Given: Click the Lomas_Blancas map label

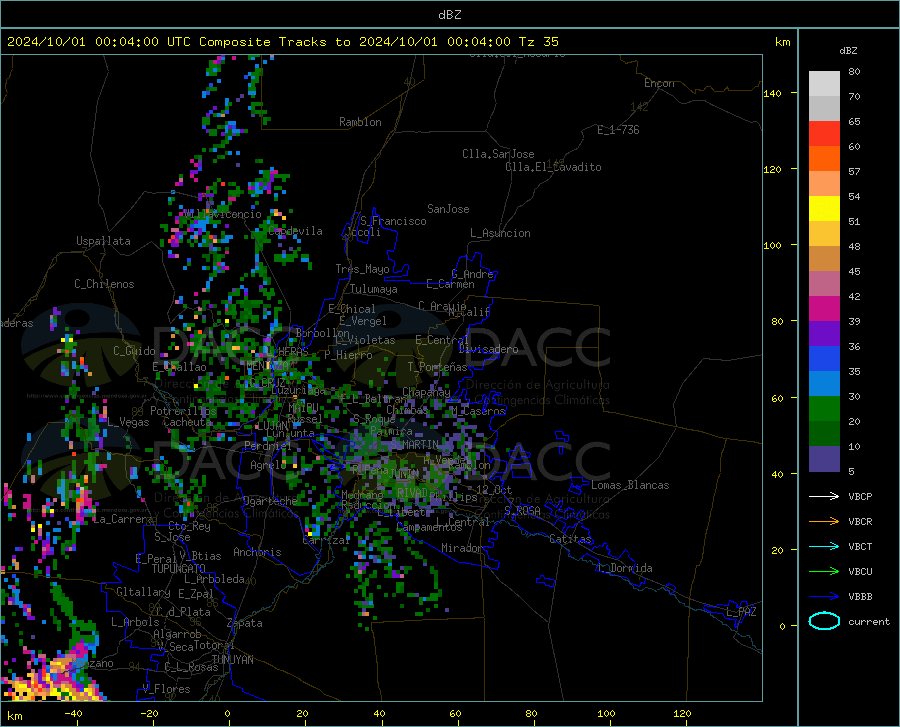Looking at the screenshot, I should coord(630,485).
